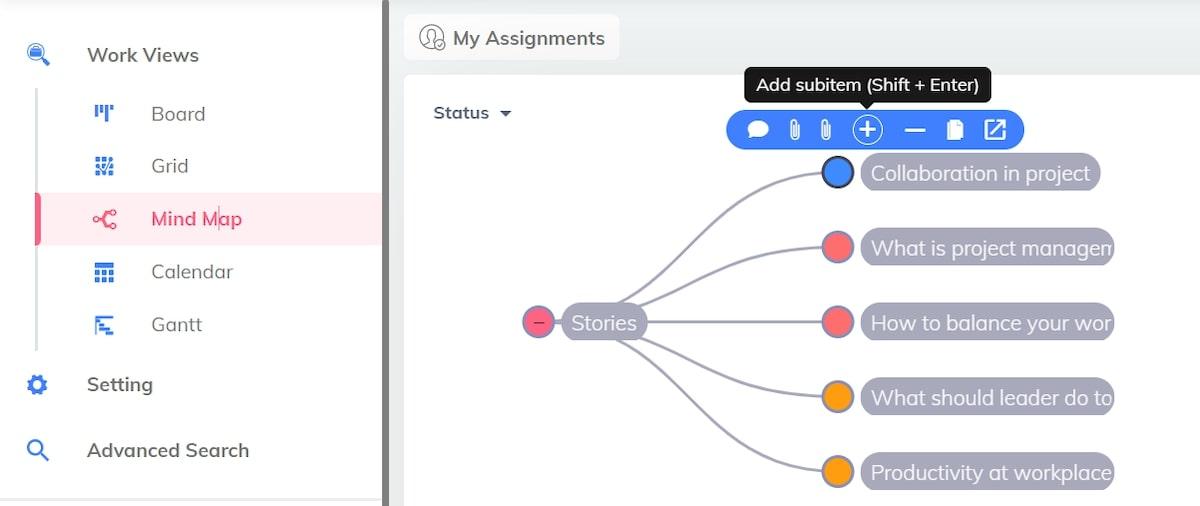Click the Board view icon
1200x506 pixels.
coord(104,114)
